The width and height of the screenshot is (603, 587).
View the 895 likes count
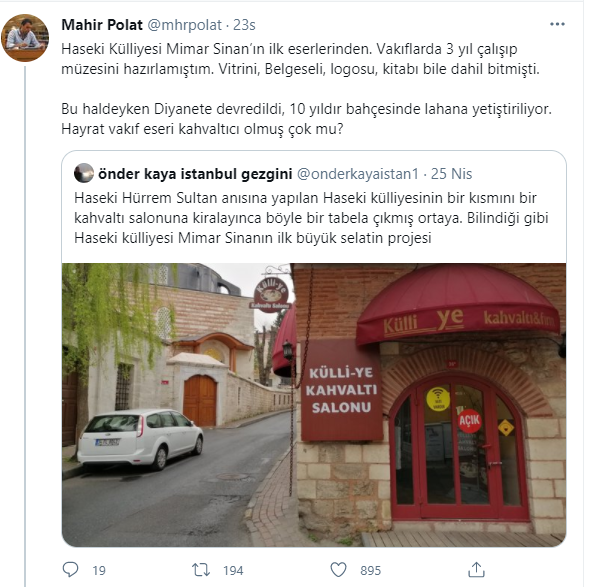coord(370,570)
